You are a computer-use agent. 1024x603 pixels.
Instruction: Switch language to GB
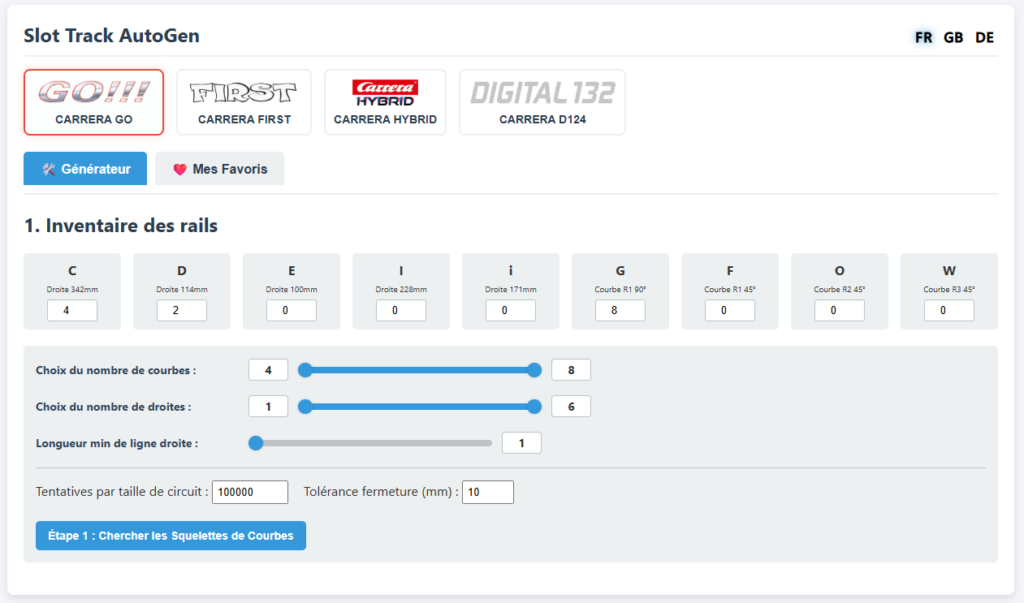pos(953,37)
